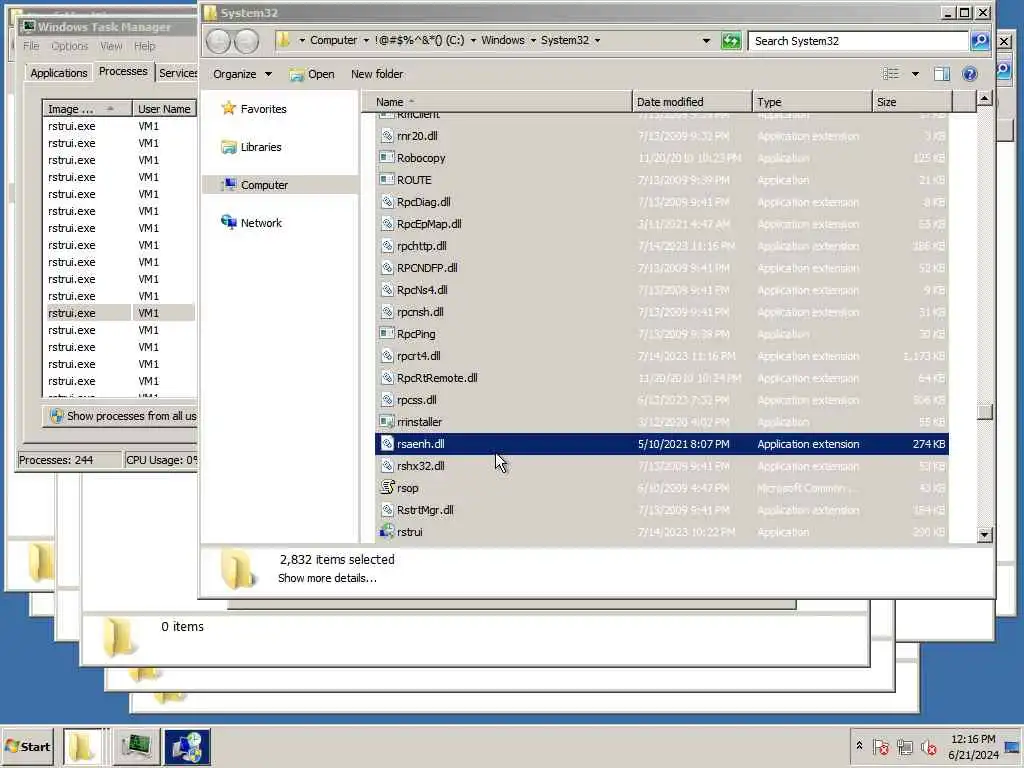Image resolution: width=1024 pixels, height=768 pixels.
Task: Click the Back navigation arrow in System32 window
Action: (218, 41)
